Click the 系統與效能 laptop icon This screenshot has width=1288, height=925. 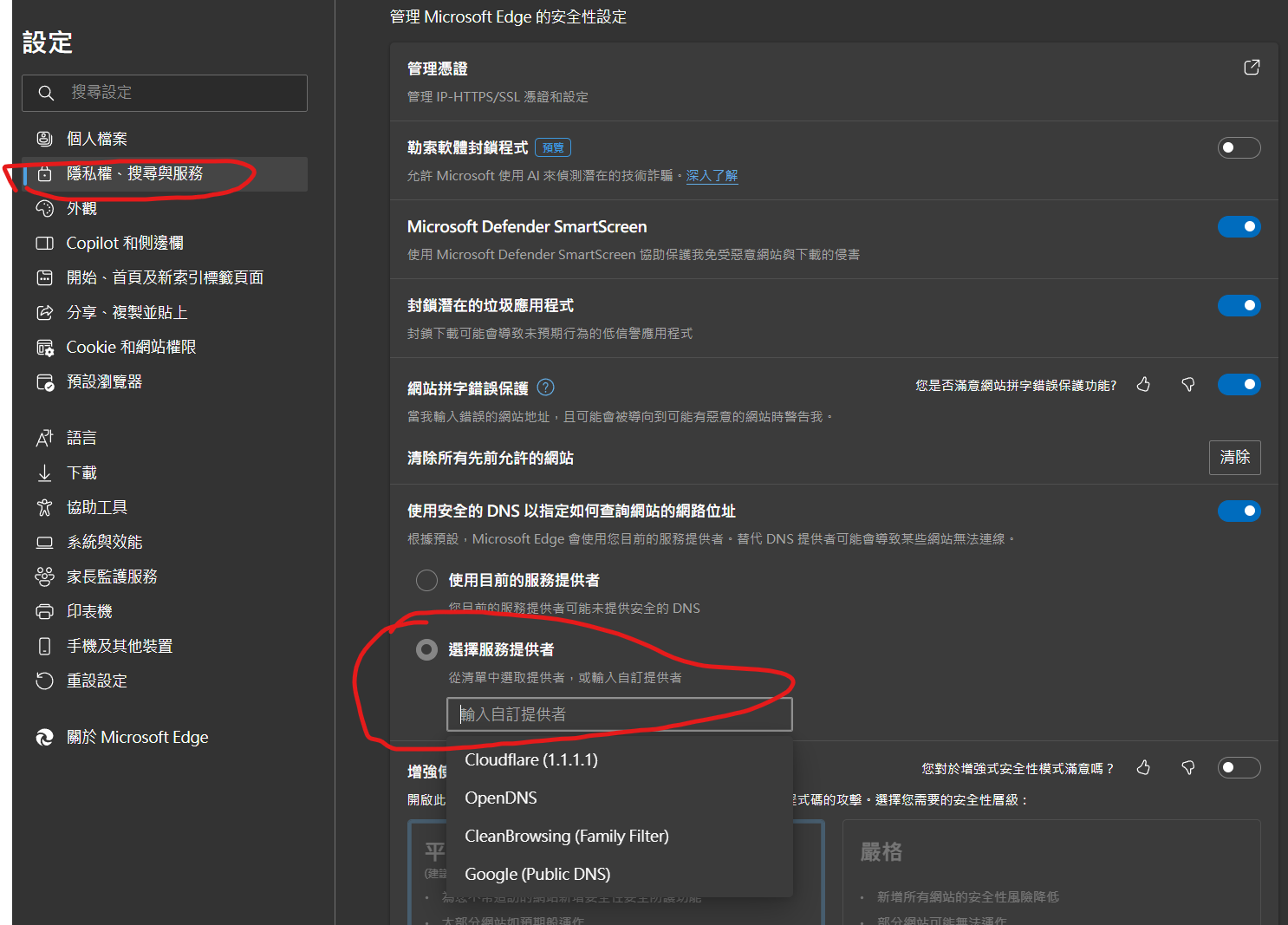coord(44,543)
